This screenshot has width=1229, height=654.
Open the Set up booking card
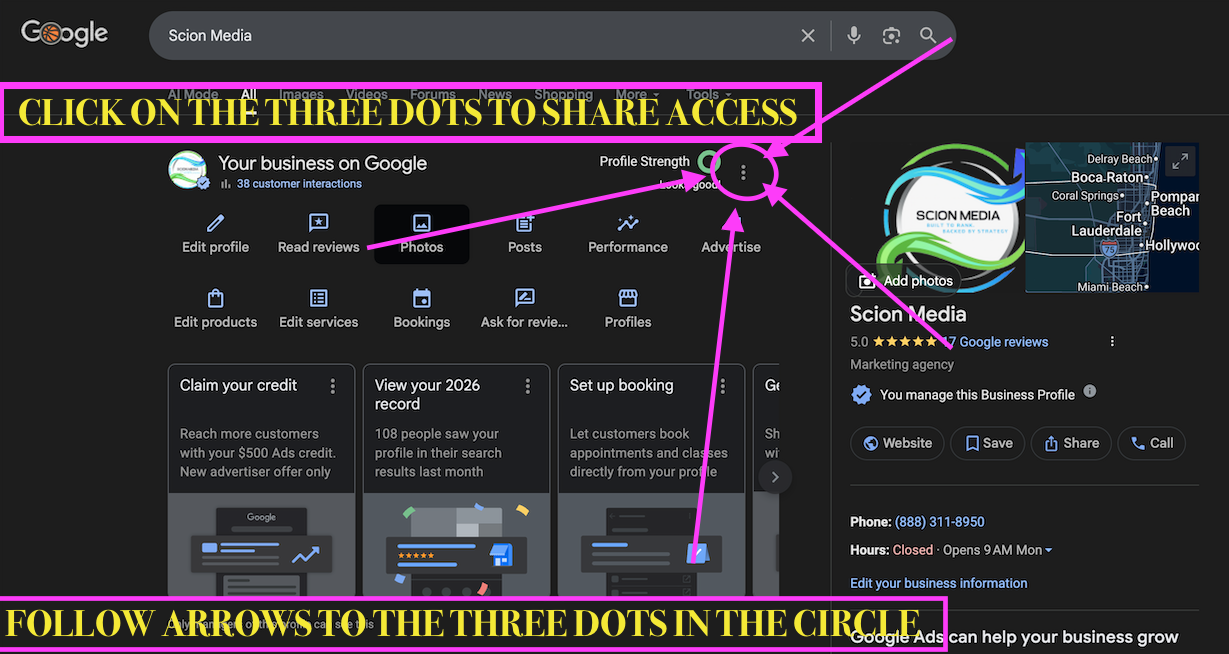[x=651, y=481]
